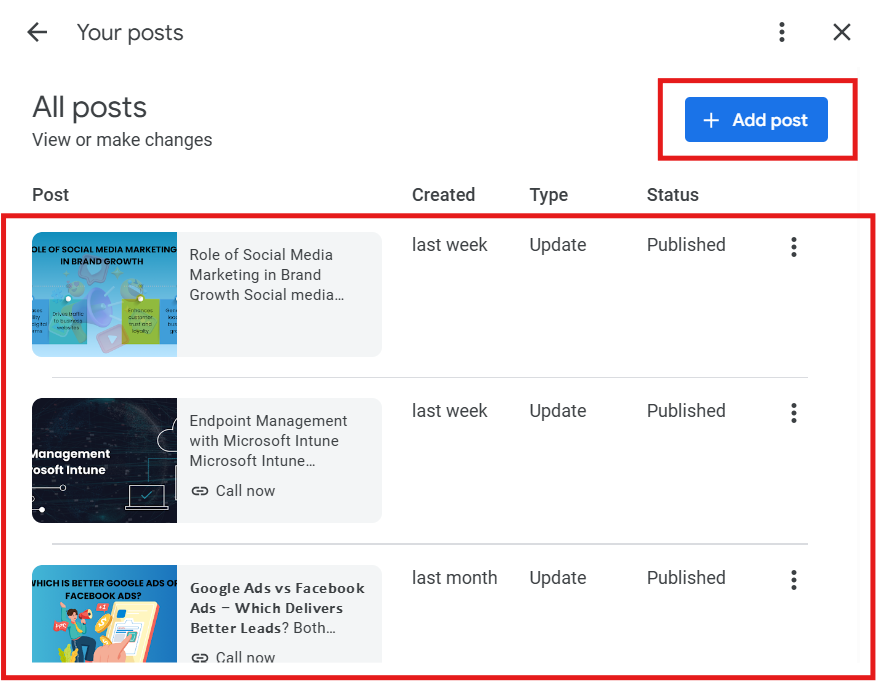
Task: Open the Endpoint Management with Microsoft Intune text
Action: (x=268, y=441)
